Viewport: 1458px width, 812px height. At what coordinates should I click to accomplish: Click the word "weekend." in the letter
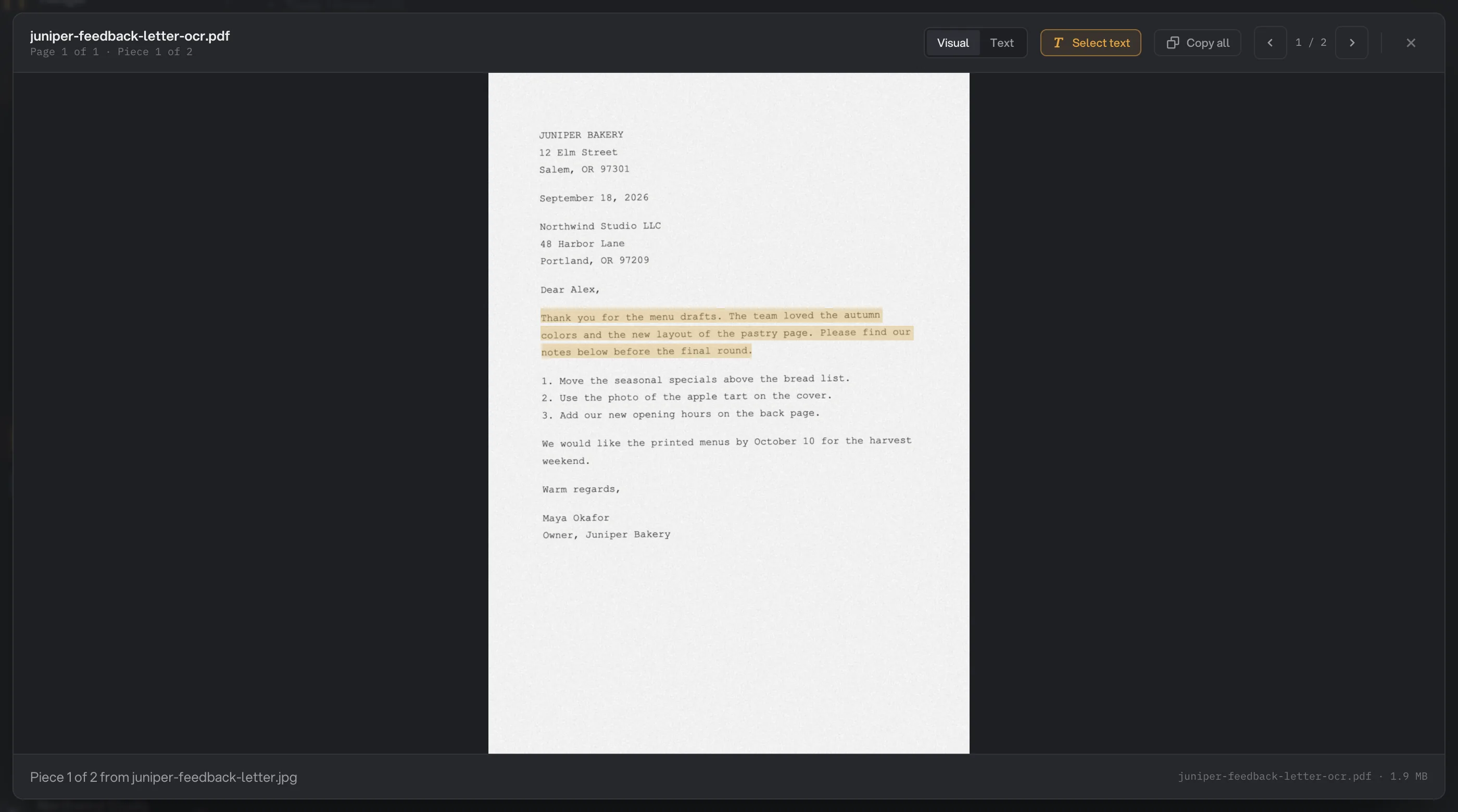point(566,461)
